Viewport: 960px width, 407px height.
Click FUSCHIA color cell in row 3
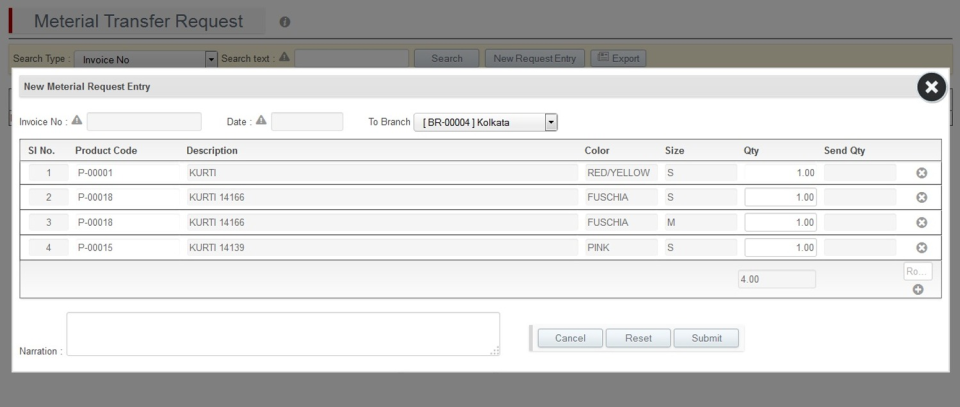pos(621,222)
